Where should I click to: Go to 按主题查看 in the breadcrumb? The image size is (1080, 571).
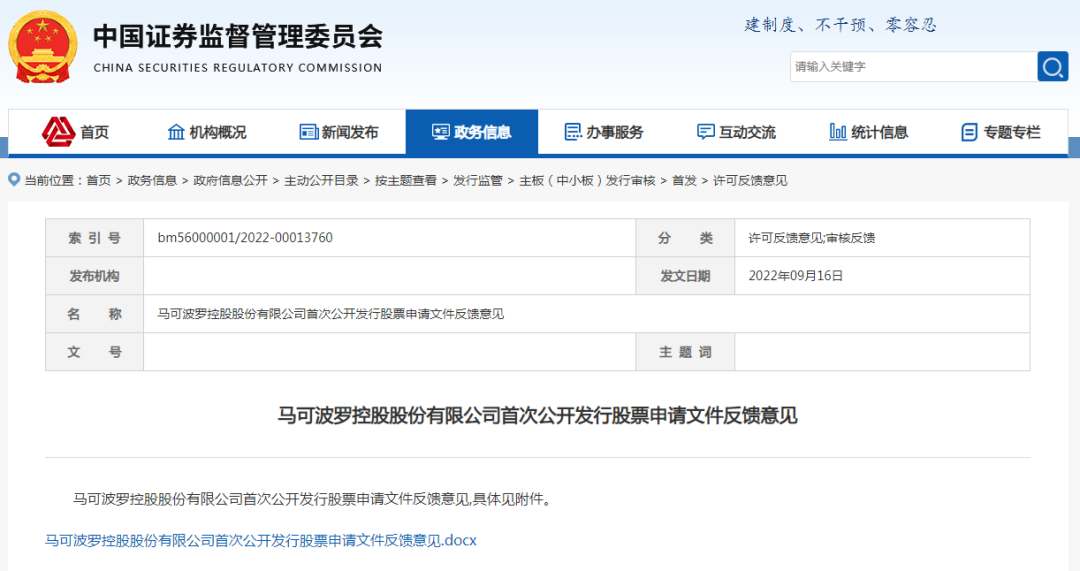406,180
